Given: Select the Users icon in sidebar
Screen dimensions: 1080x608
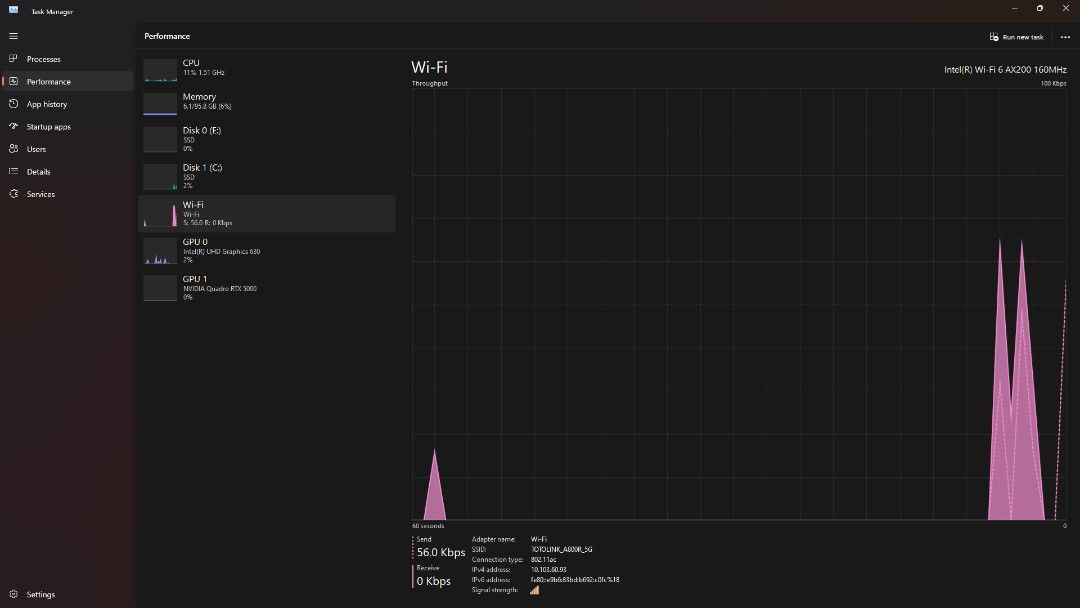Looking at the screenshot, I should pyautogui.click(x=13, y=149).
